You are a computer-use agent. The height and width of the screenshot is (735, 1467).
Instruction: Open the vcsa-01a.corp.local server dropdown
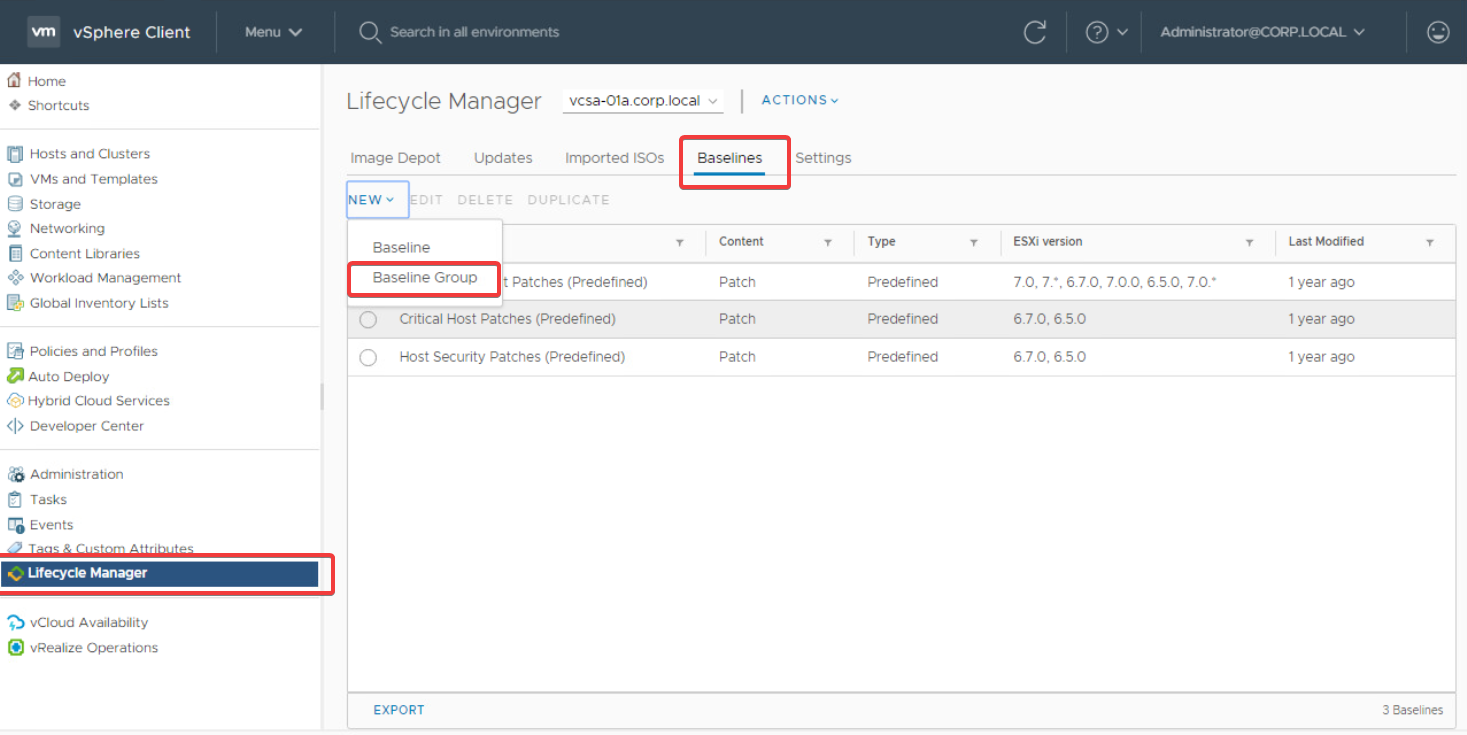[x=643, y=101]
